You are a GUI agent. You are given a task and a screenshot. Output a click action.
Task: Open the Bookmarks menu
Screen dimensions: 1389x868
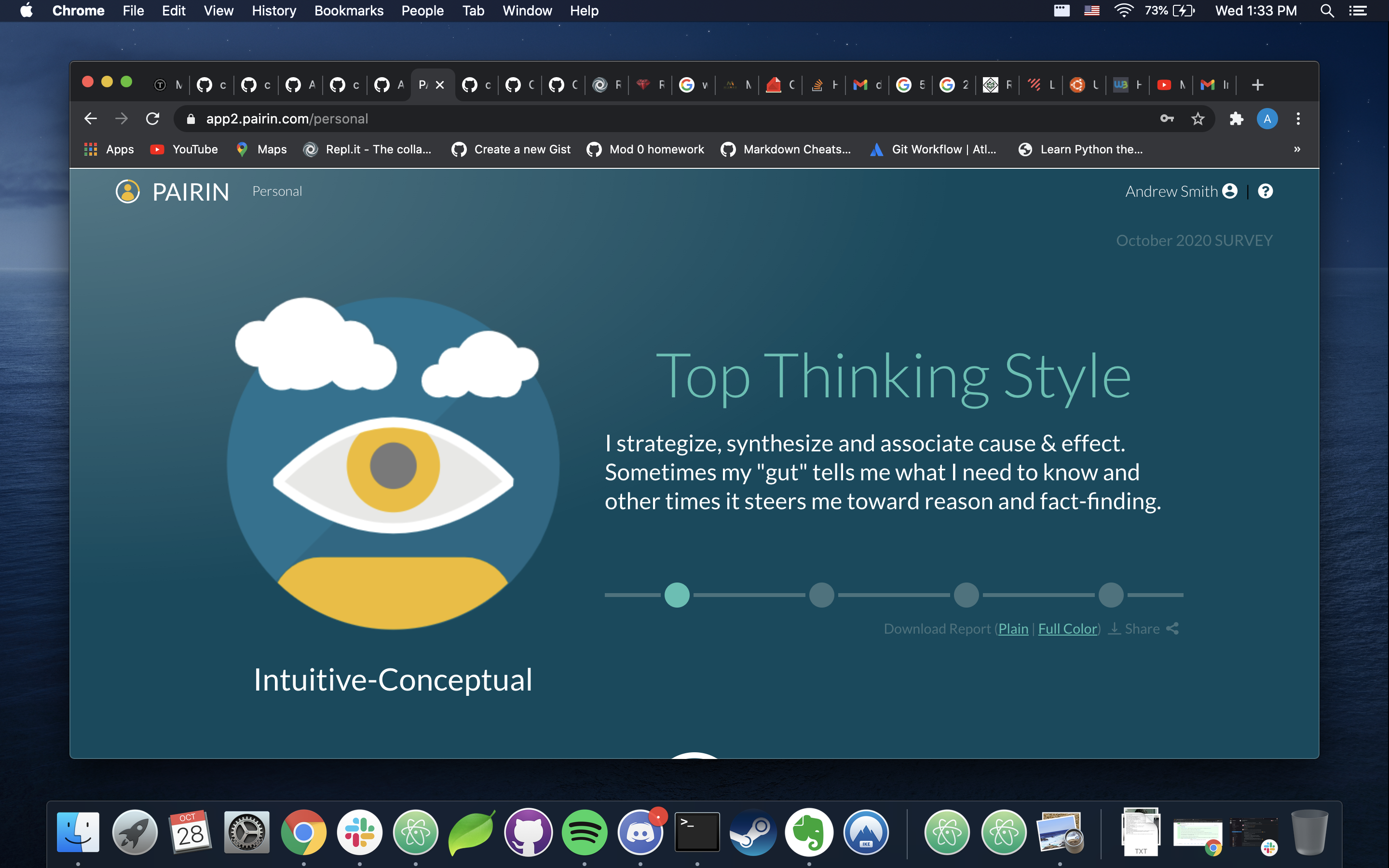348,11
